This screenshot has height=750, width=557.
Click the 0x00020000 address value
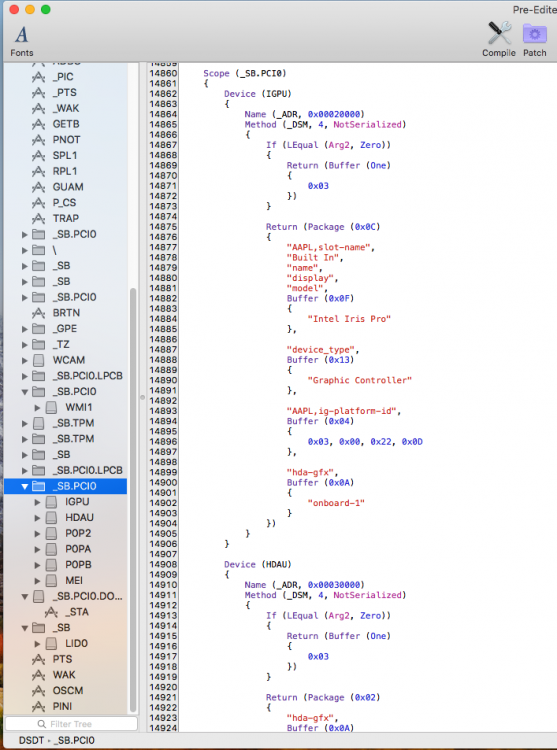click(x=334, y=114)
